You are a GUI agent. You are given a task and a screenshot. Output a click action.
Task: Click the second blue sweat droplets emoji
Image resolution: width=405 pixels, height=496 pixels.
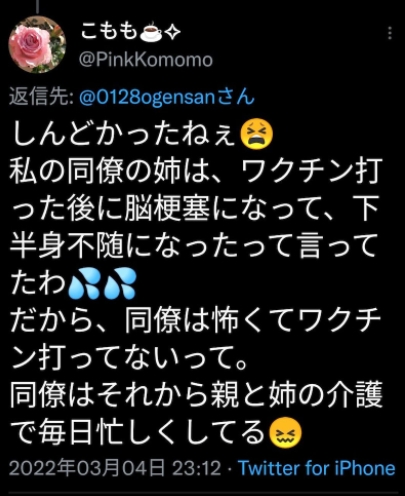[x=120, y=283]
